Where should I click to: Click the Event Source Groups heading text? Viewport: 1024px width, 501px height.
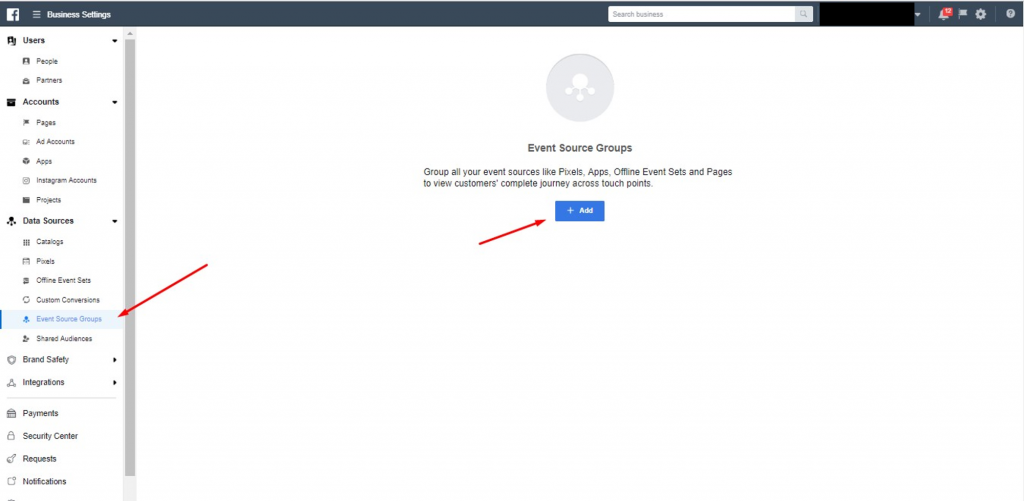click(580, 148)
